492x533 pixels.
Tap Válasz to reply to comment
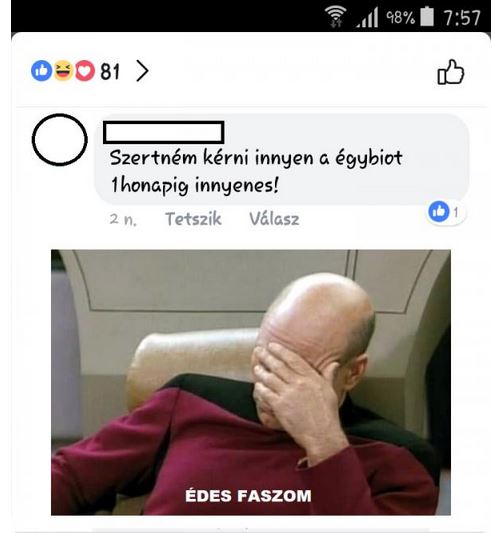pos(274,219)
